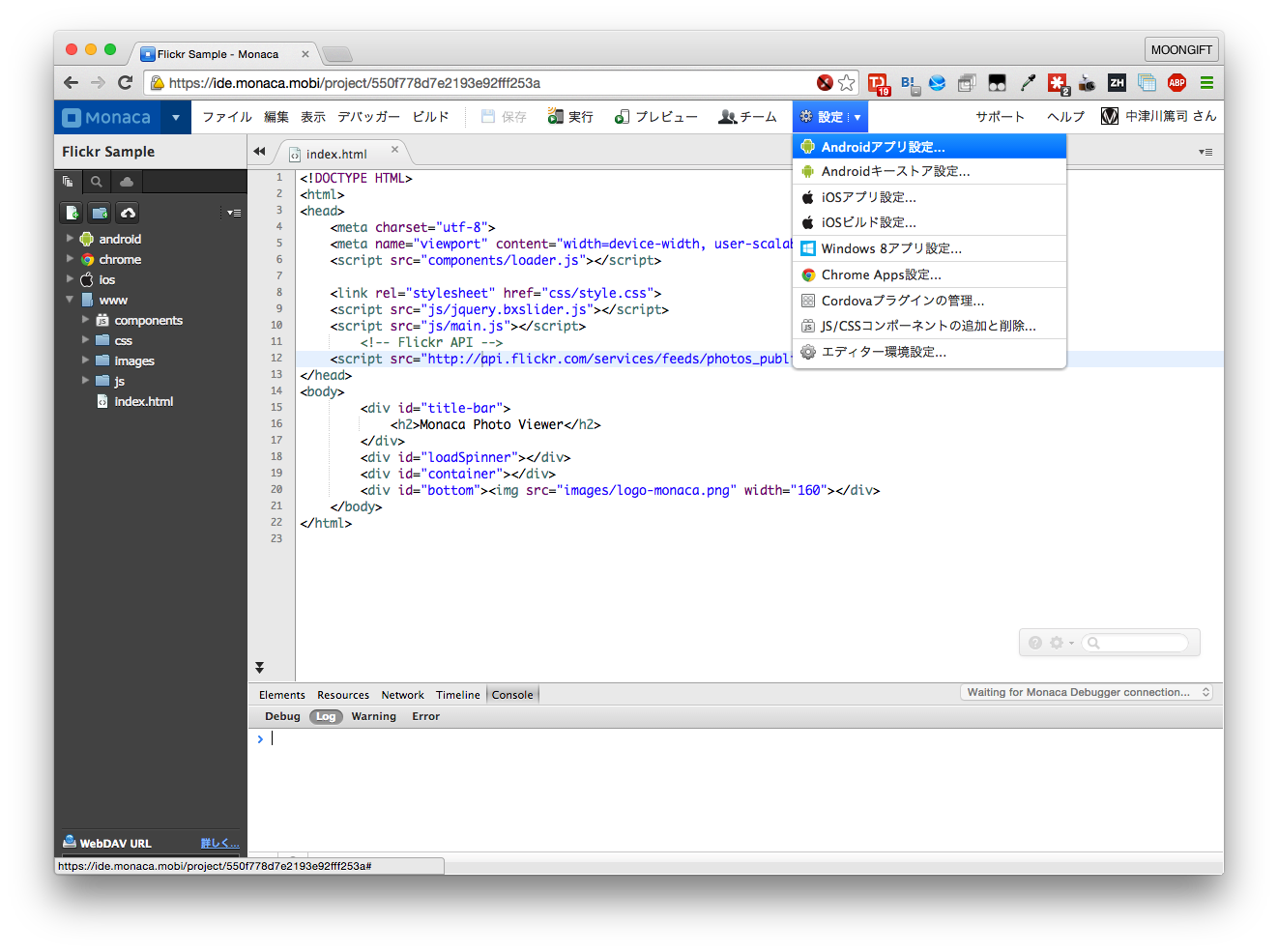Image resolution: width=1278 pixels, height=952 pixels.
Task: Open the search tab in the sidebar
Action: point(97,182)
